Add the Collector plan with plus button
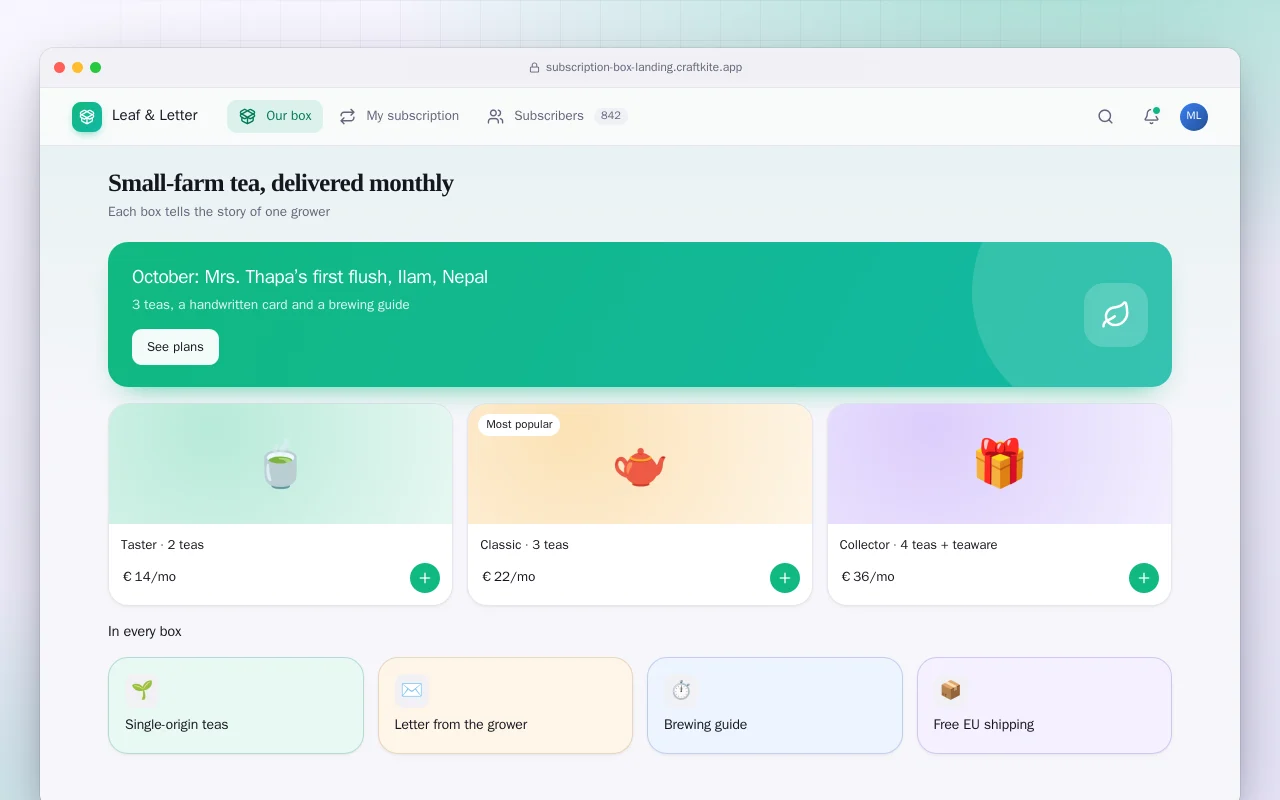Viewport: 1280px width, 800px height. [x=1144, y=578]
